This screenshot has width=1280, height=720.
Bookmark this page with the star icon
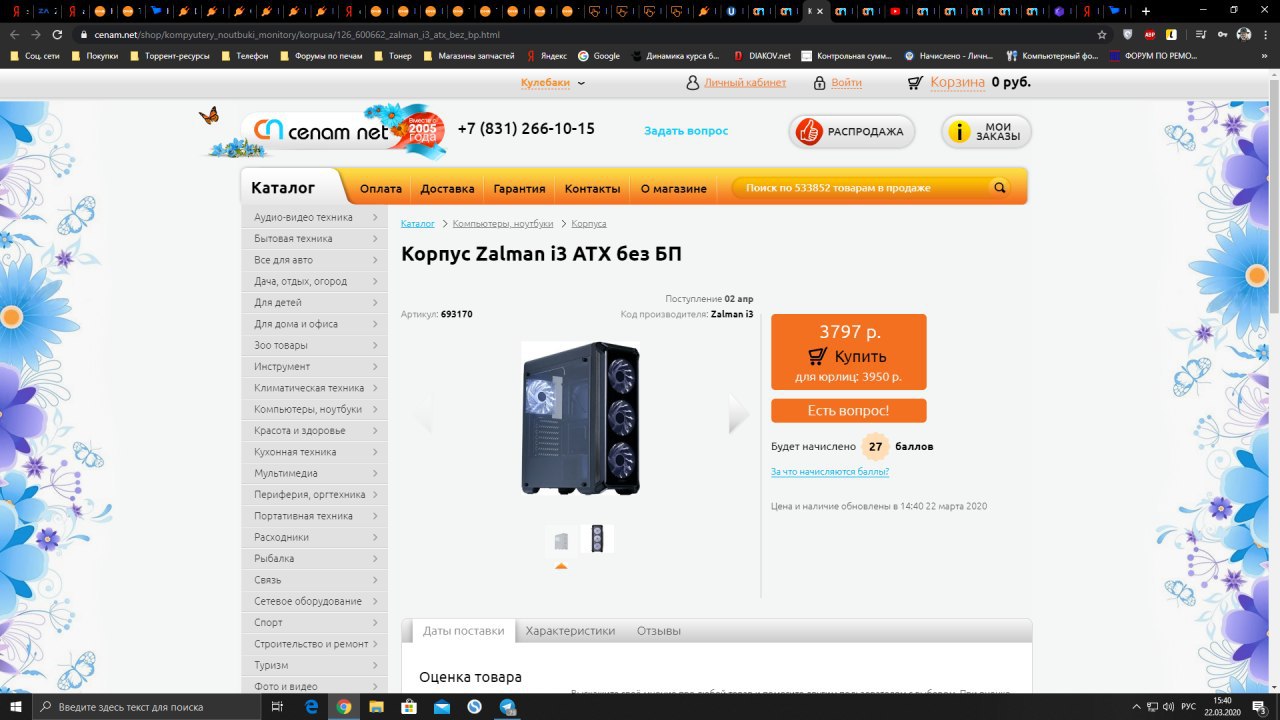point(1102,34)
